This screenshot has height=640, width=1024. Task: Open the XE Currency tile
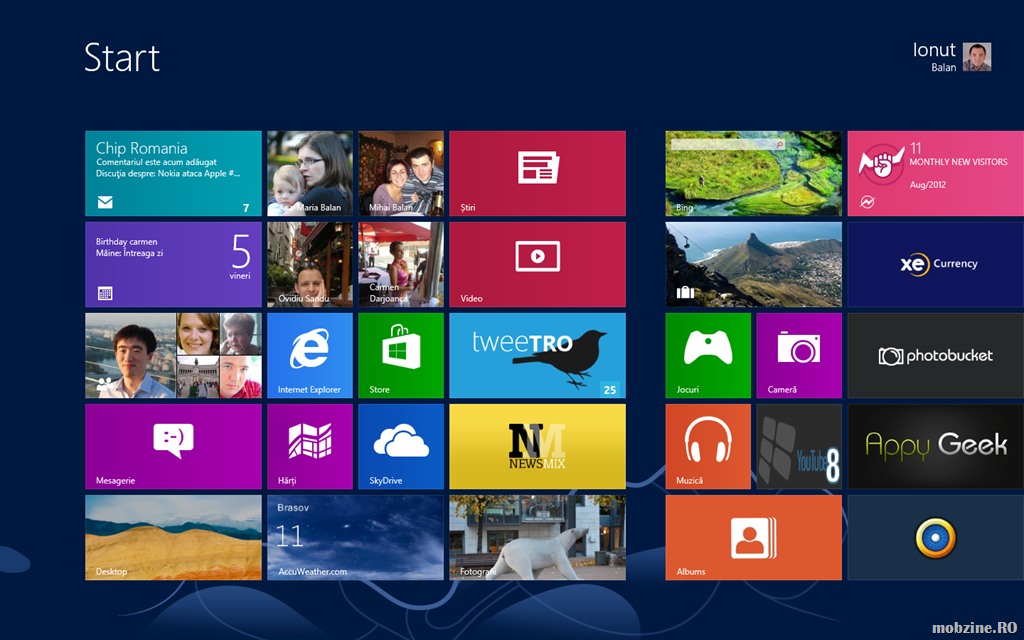936,264
